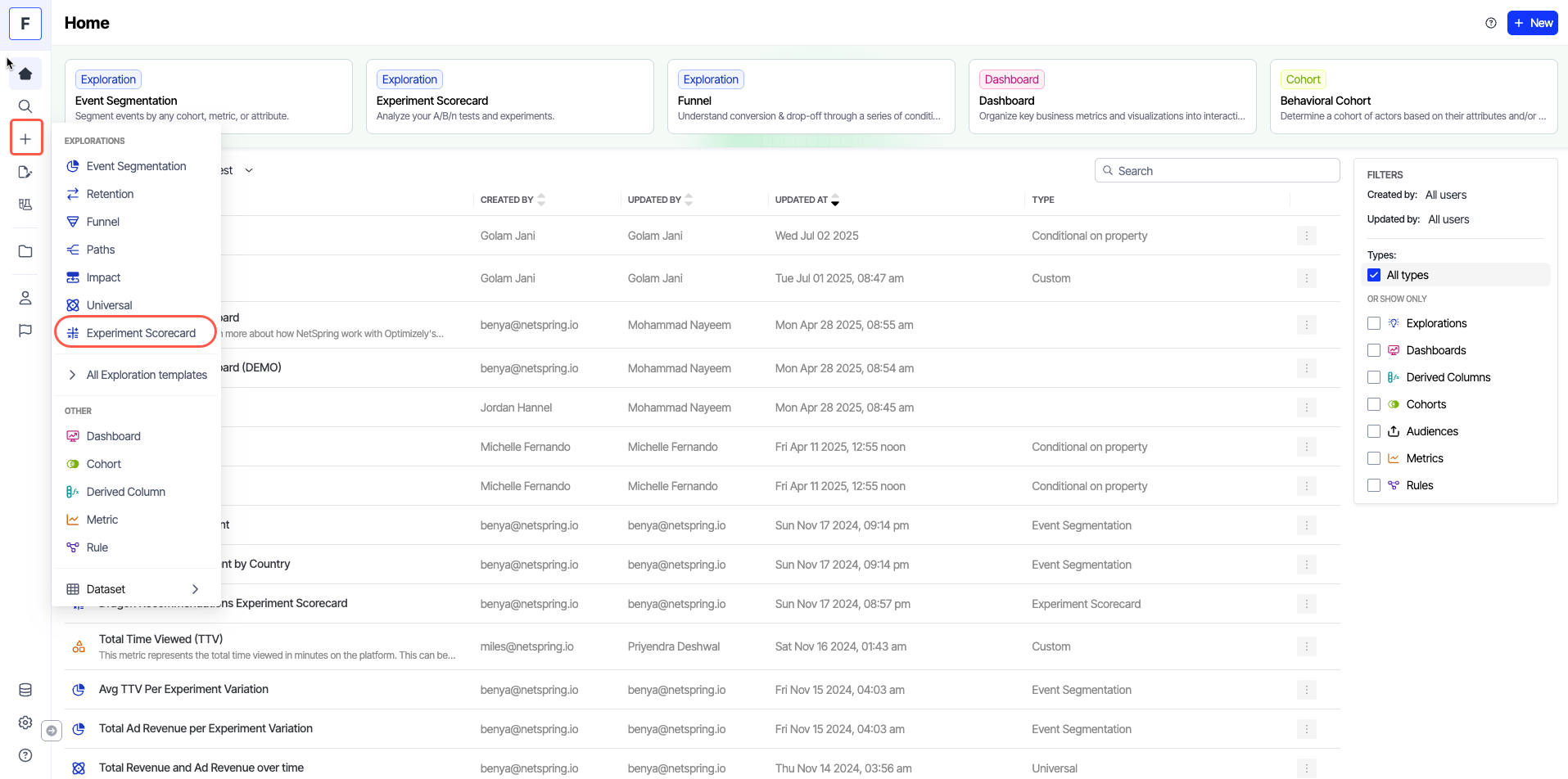This screenshot has width=1568, height=779.
Task: Open the folder icon in sidebar
Action: pyautogui.click(x=25, y=251)
